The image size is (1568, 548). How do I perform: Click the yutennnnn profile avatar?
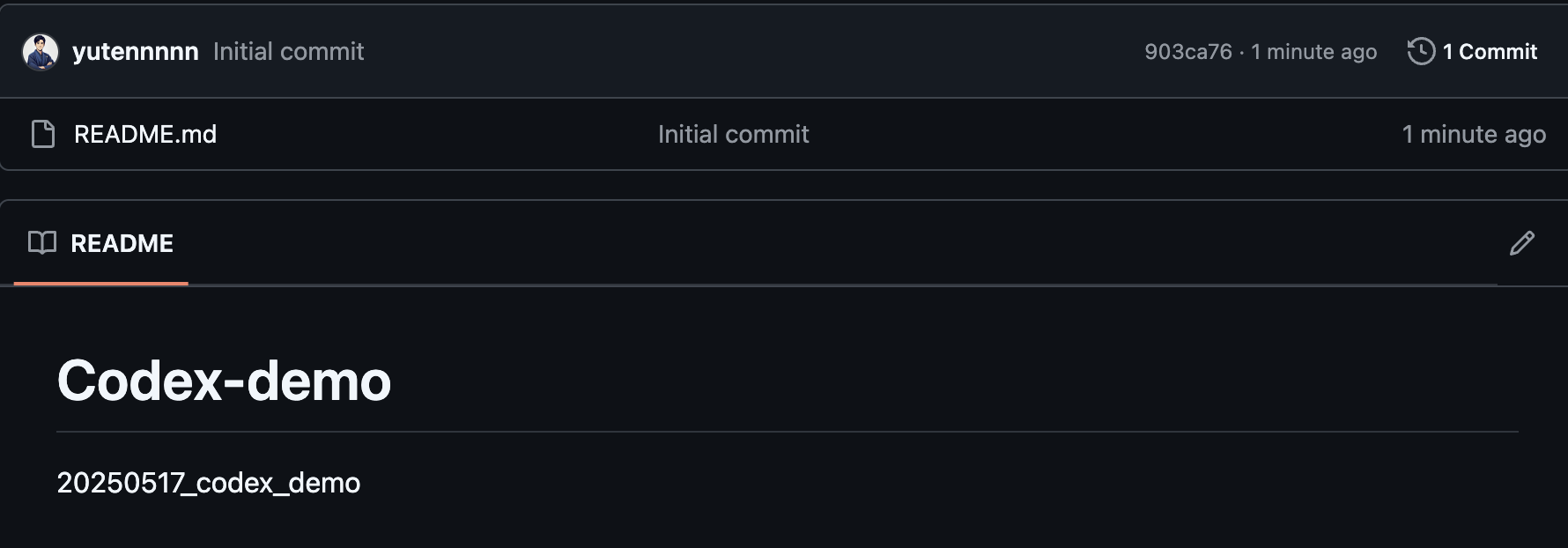tap(41, 52)
